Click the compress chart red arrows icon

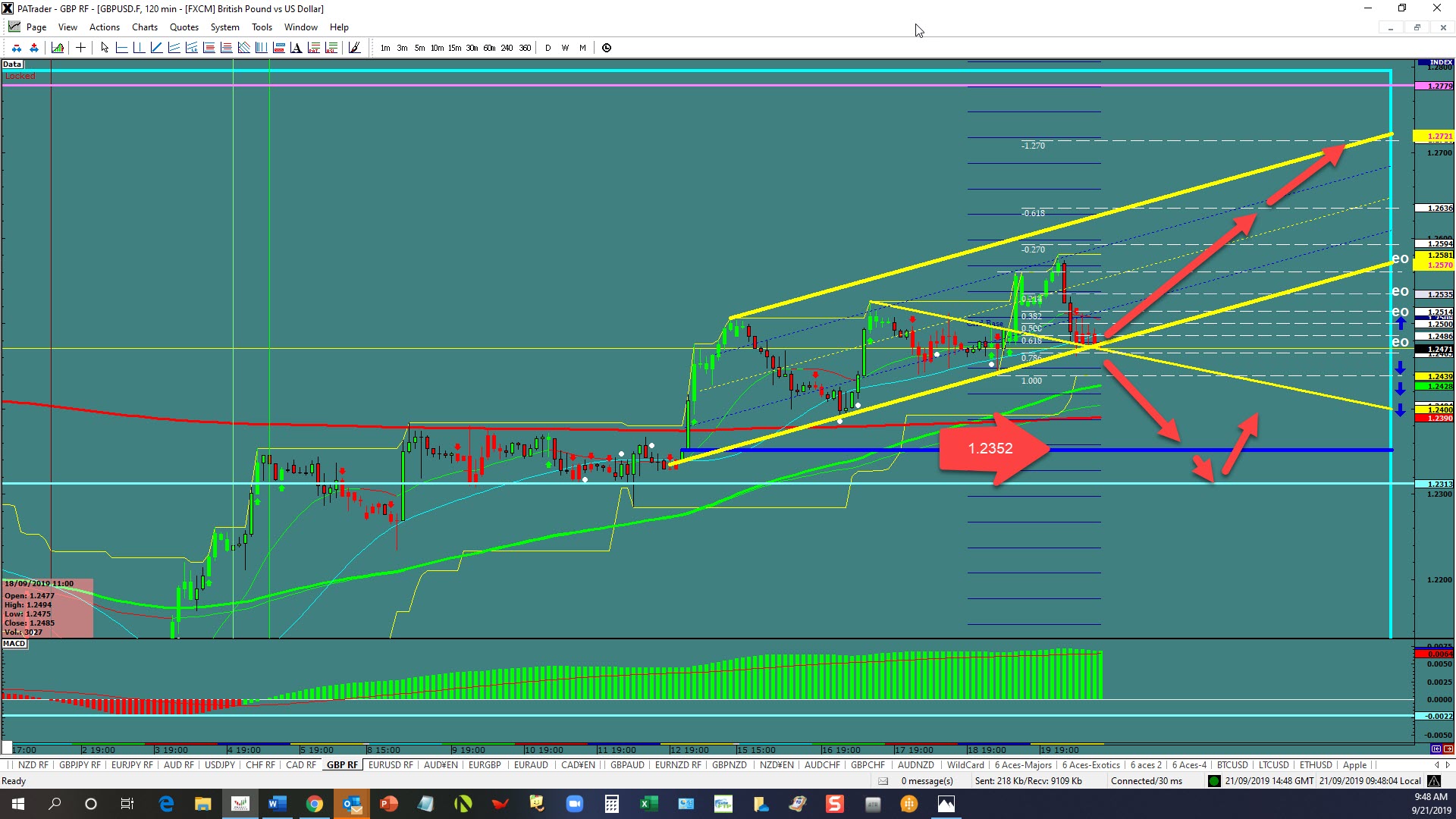pos(17,48)
